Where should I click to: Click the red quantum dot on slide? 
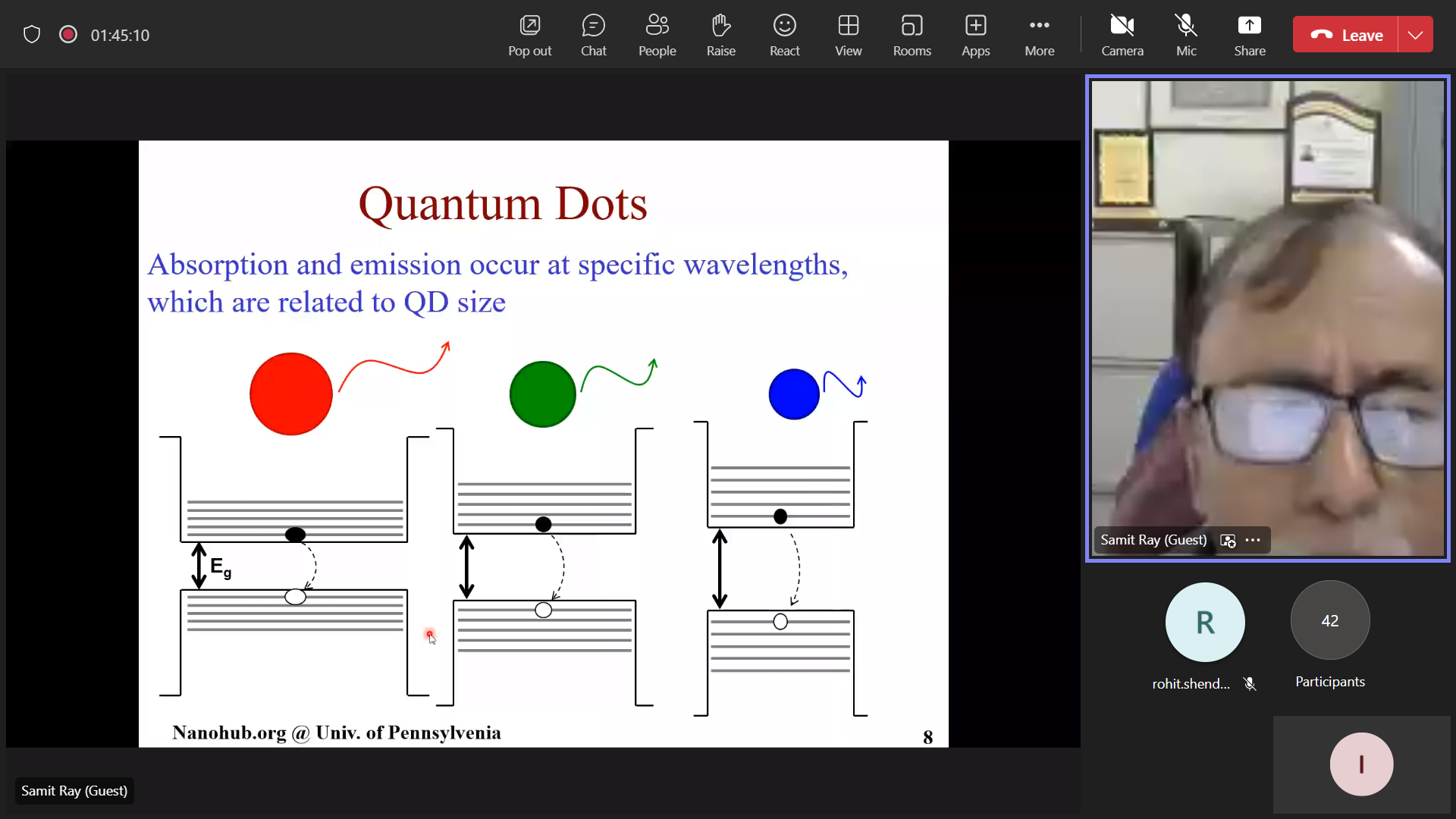pos(291,394)
